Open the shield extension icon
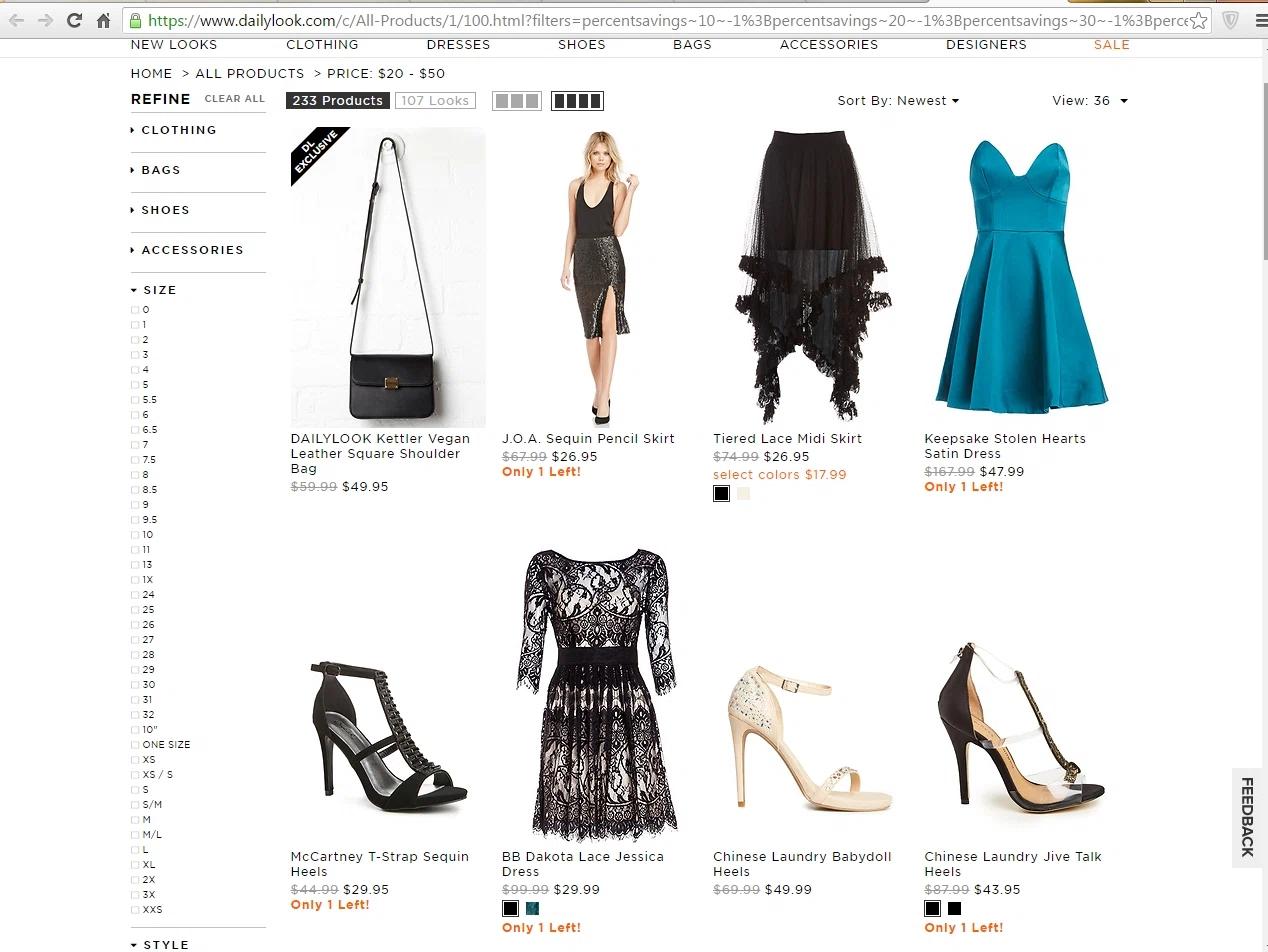1268x952 pixels. pyautogui.click(x=1231, y=20)
